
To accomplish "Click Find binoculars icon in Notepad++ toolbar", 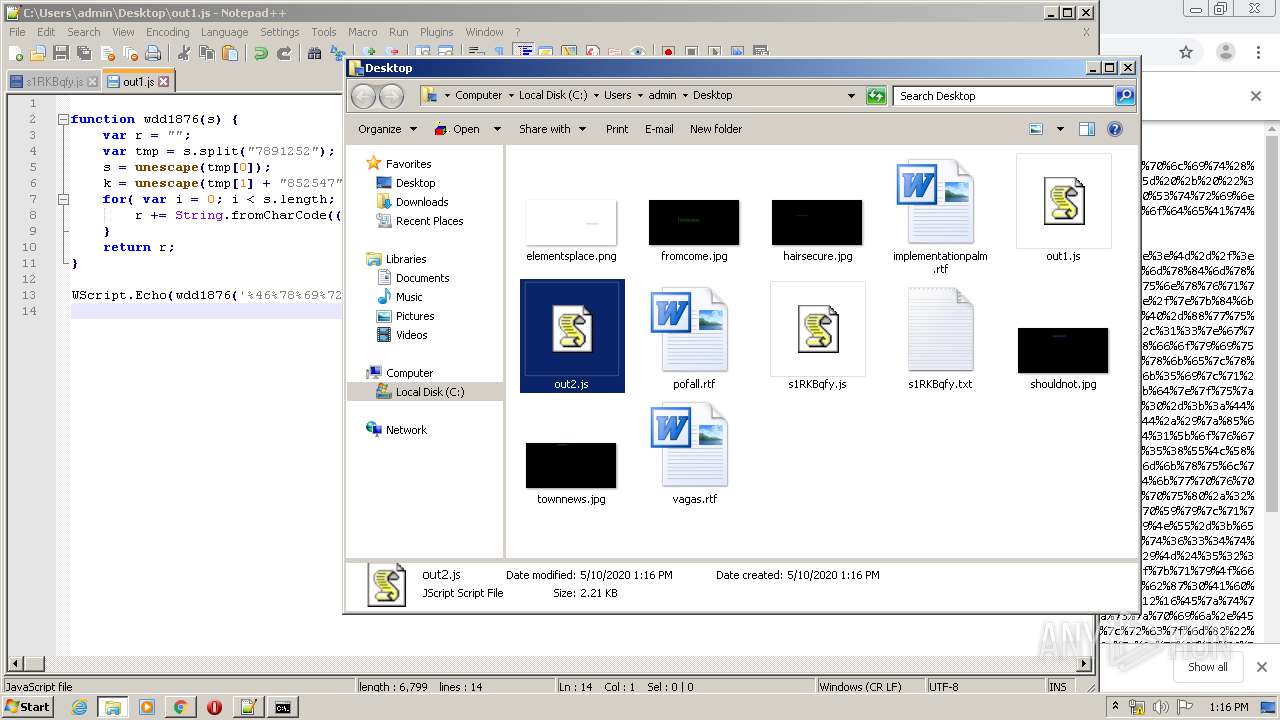I will (x=314, y=53).
